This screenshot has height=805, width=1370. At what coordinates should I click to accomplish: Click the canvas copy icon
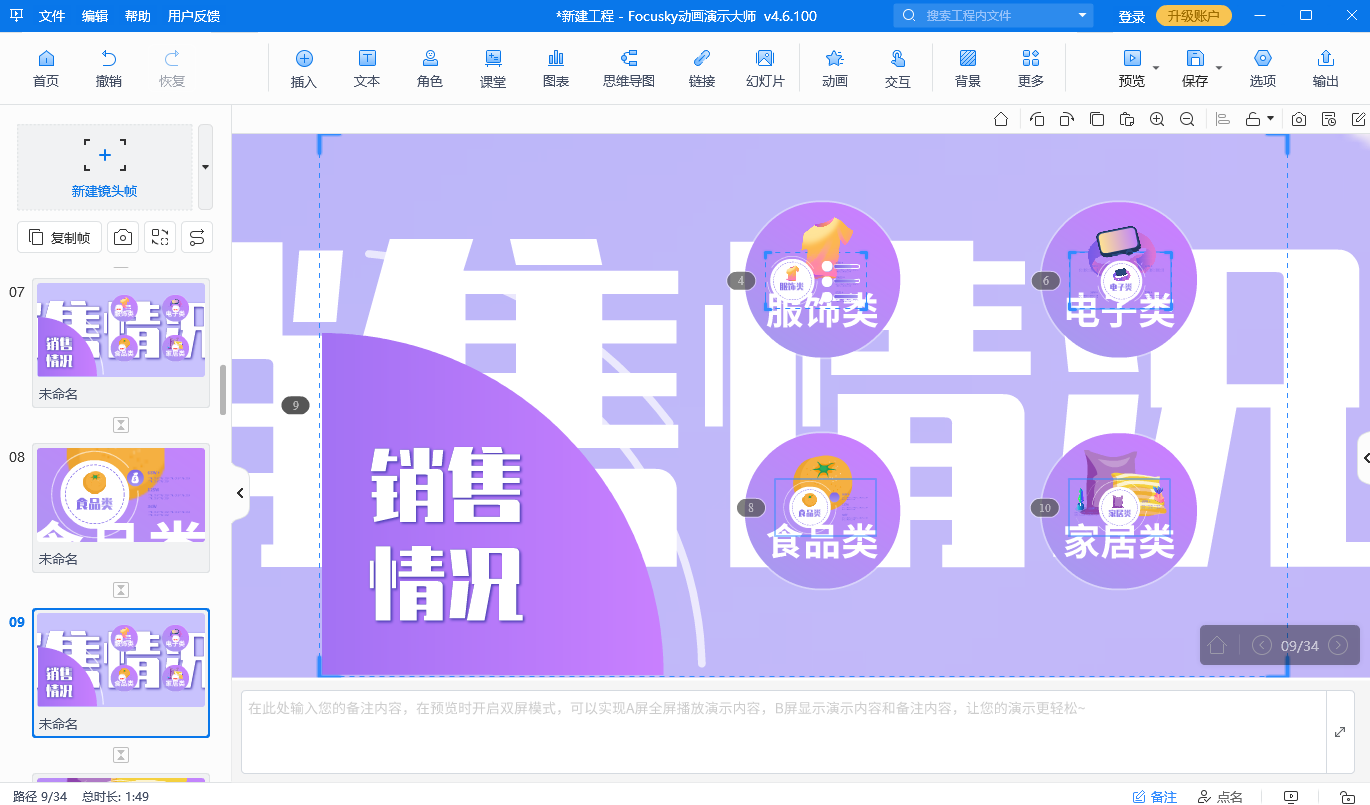1097,119
